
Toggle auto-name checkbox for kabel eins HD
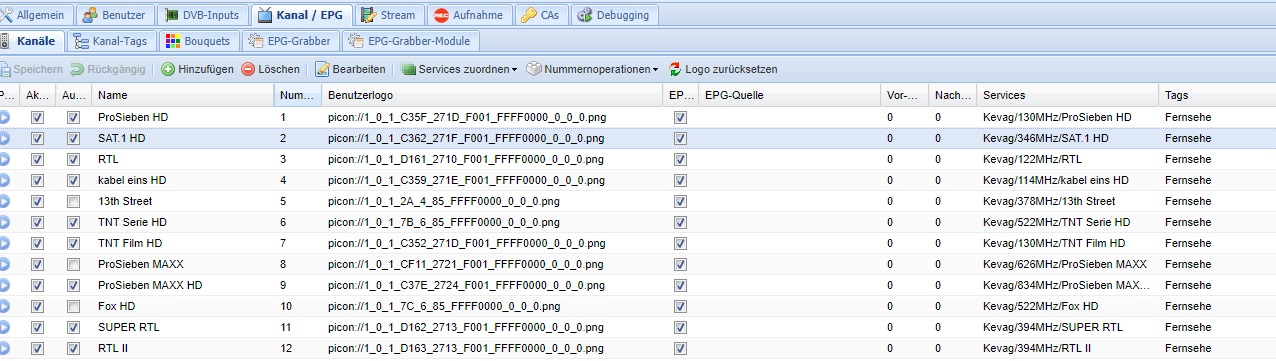click(x=73, y=180)
